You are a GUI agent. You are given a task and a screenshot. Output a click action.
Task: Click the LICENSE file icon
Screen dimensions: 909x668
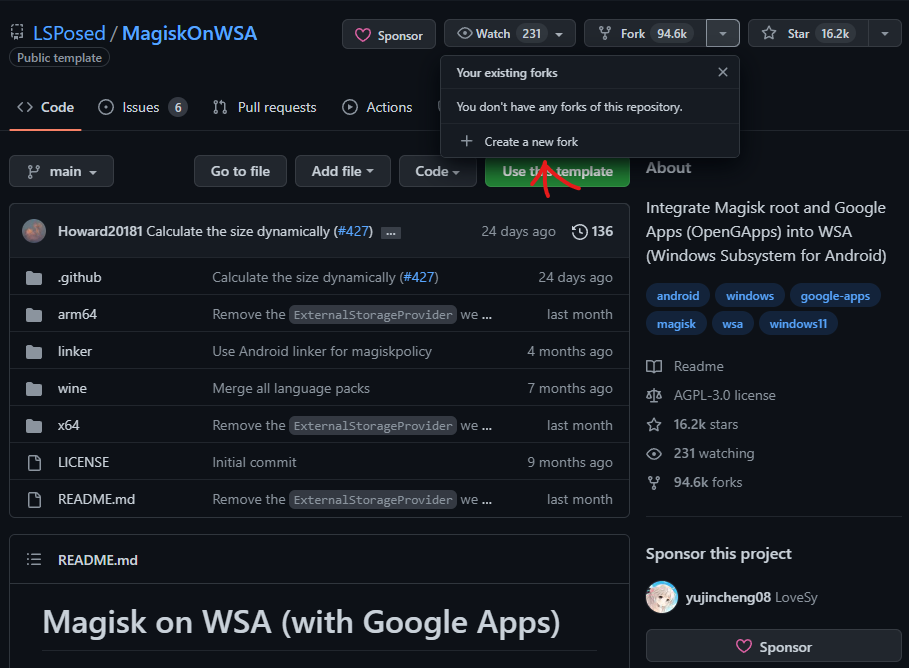coord(34,463)
